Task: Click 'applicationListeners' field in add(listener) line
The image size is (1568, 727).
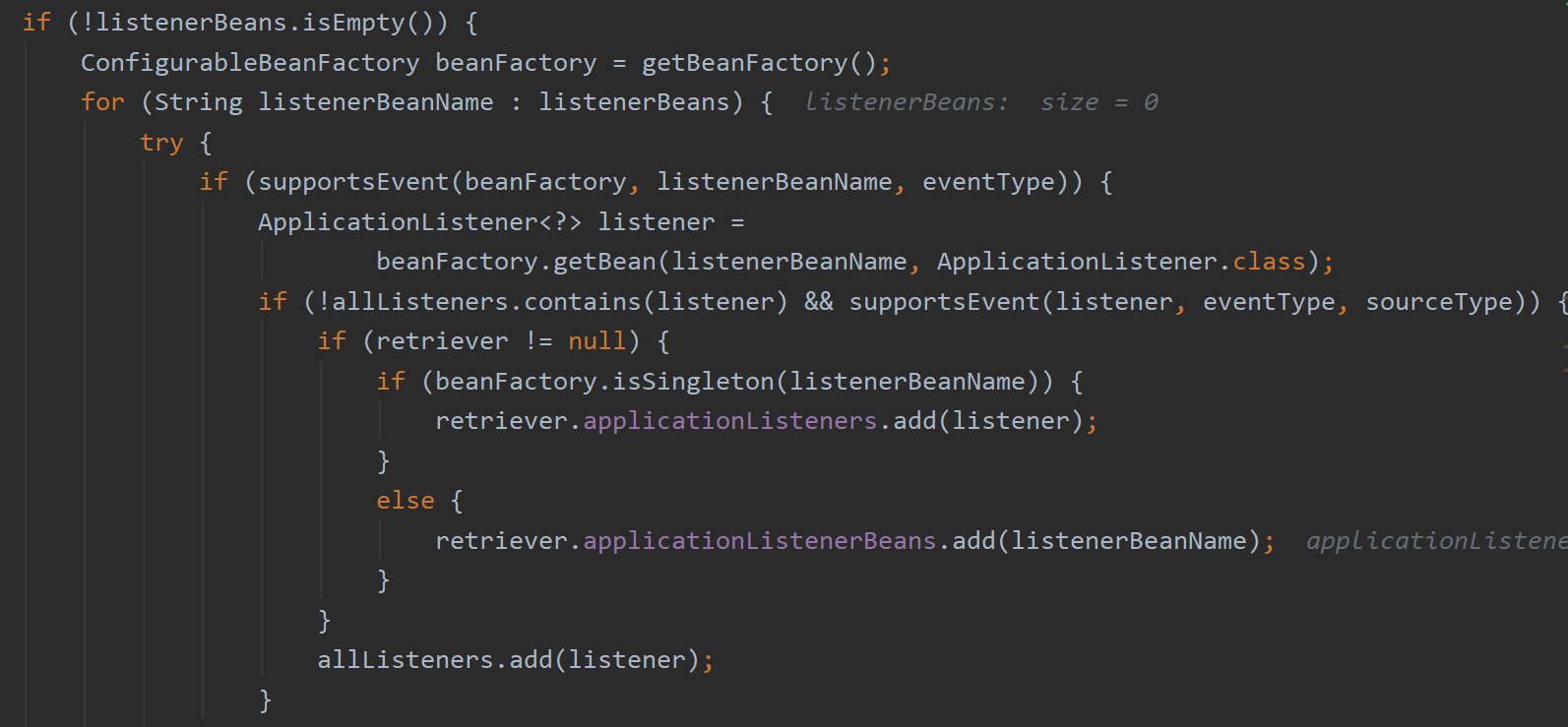Action: tap(730, 421)
